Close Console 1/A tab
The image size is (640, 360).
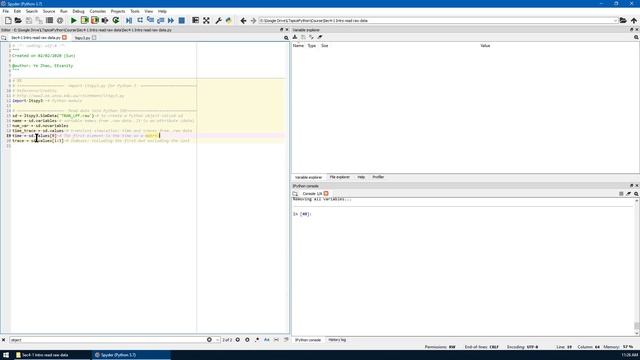[326, 193]
